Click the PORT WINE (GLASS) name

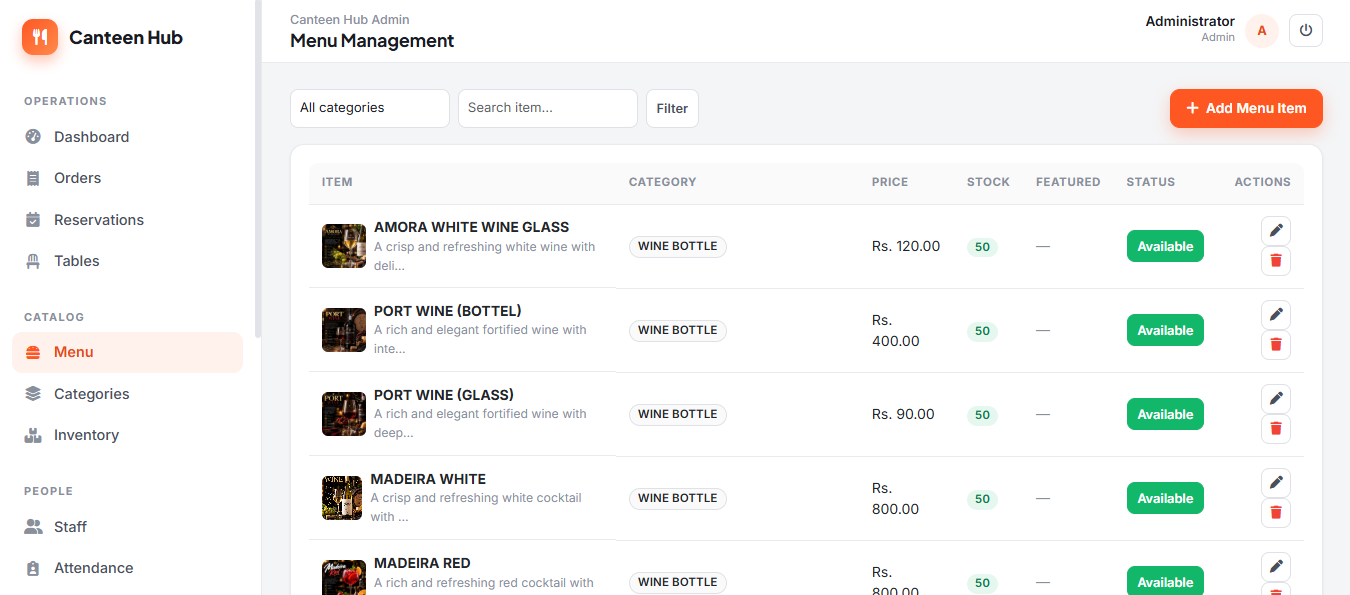click(444, 395)
